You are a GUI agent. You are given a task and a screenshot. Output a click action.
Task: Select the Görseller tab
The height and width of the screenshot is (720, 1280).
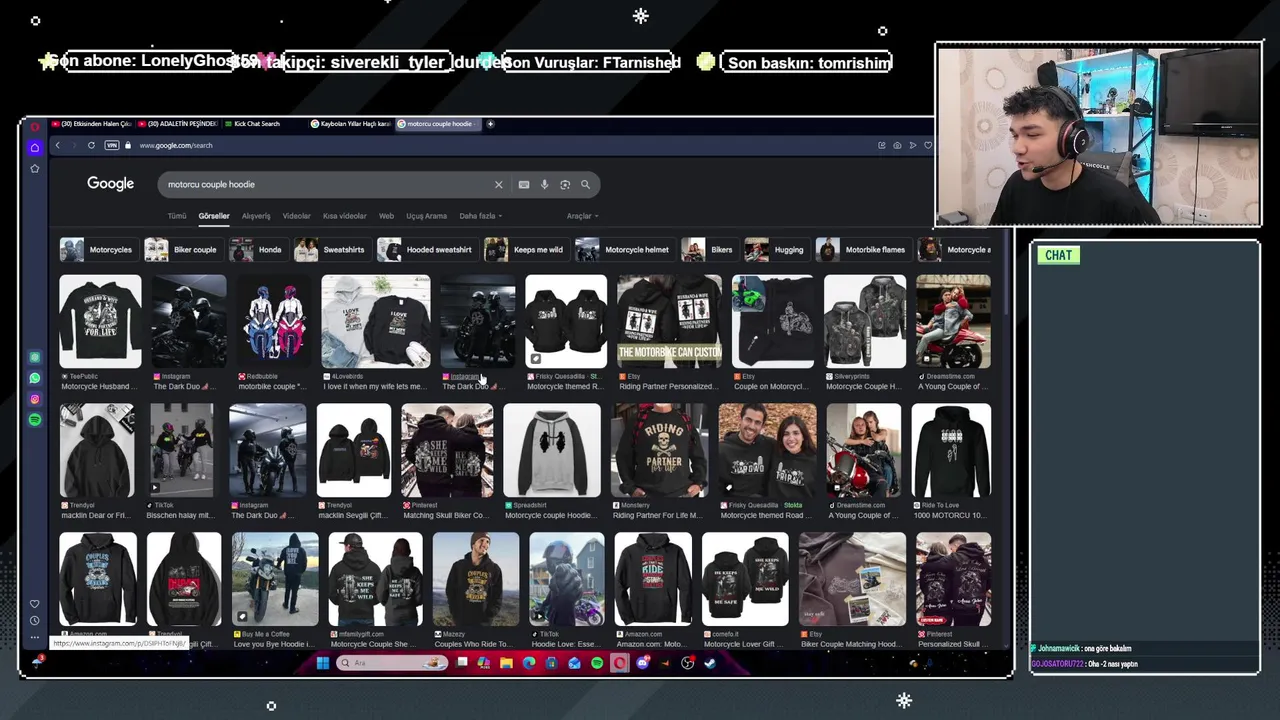pyautogui.click(x=214, y=216)
